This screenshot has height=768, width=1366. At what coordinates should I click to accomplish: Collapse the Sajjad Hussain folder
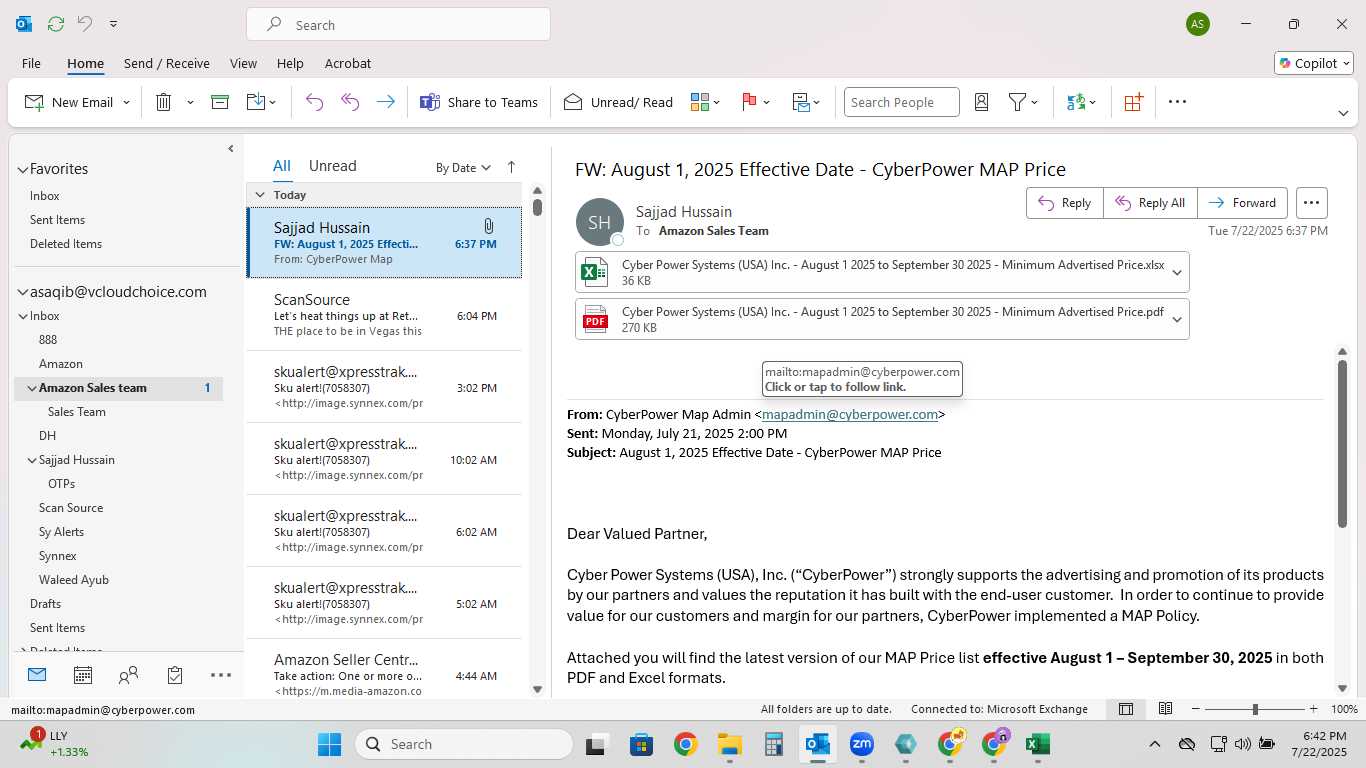click(x=32, y=460)
